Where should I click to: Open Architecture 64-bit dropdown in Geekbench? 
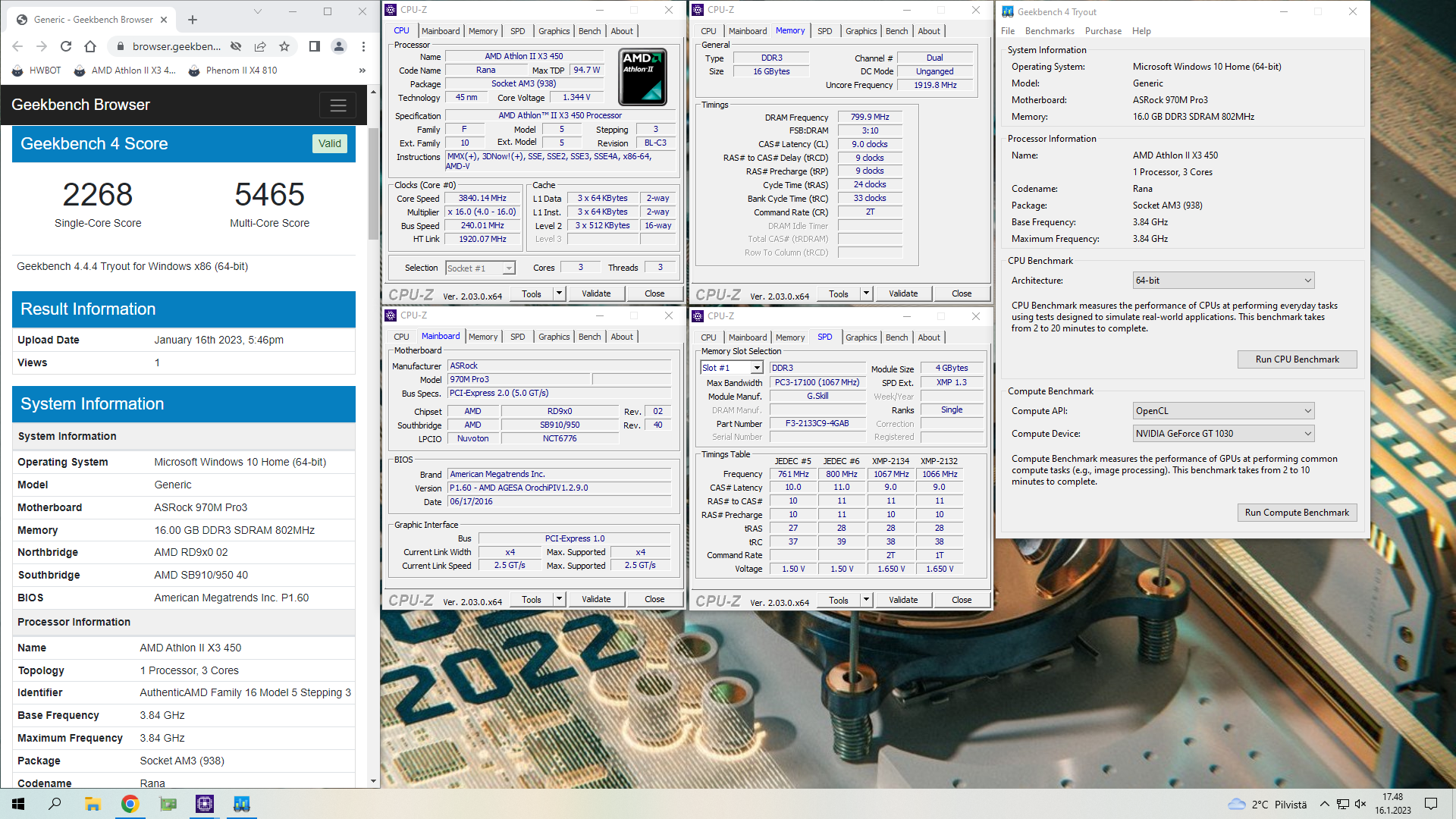[1223, 281]
